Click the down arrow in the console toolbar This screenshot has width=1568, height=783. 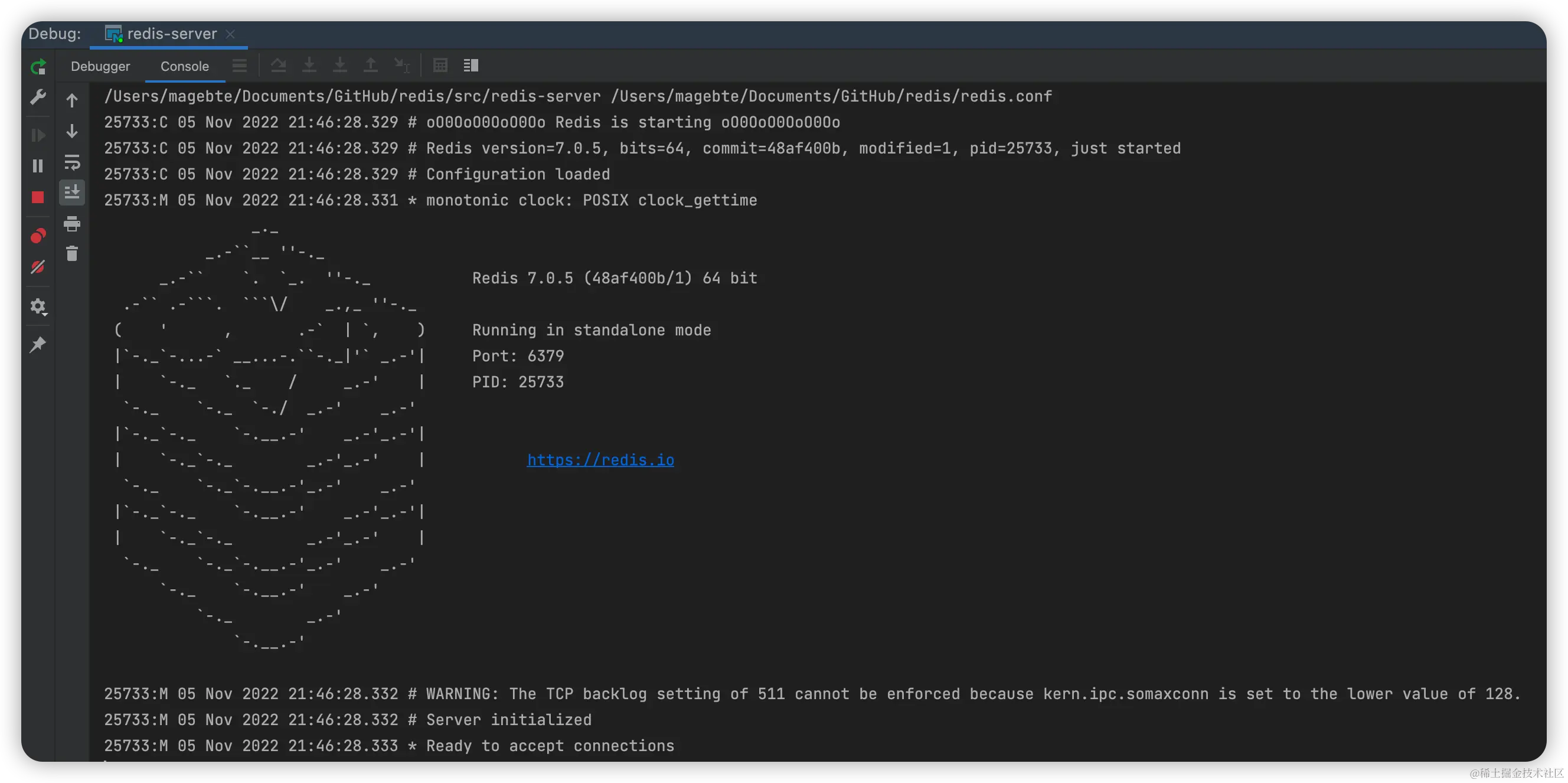click(72, 132)
